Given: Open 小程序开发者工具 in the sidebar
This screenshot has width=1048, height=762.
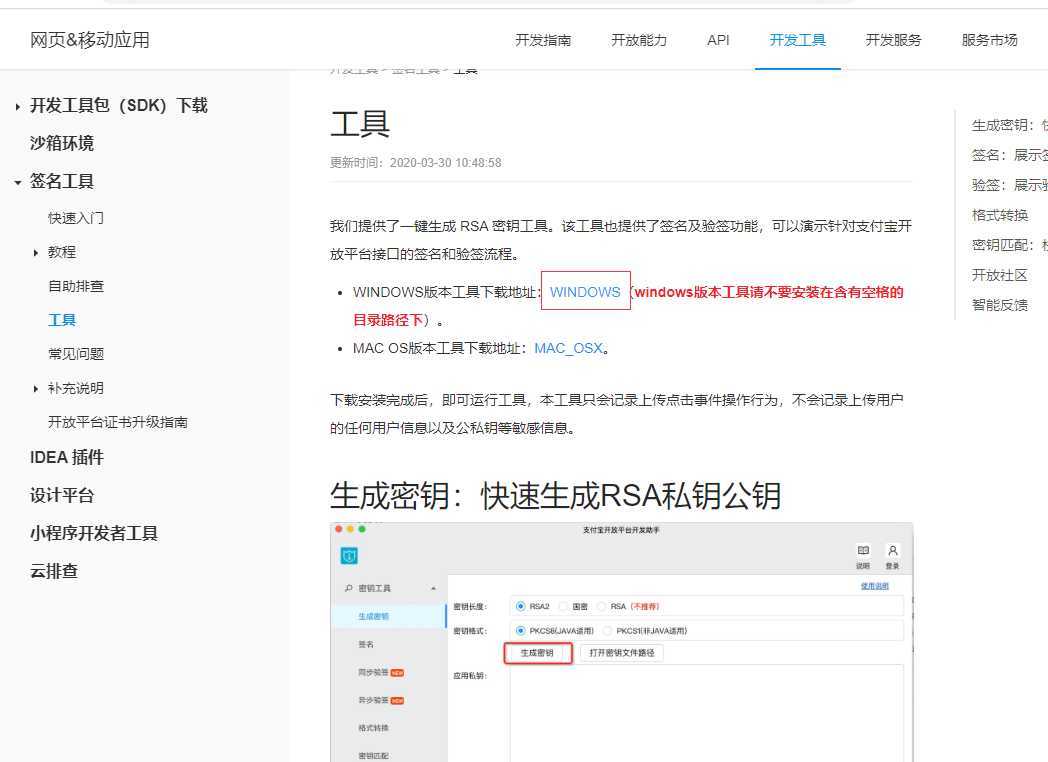Looking at the screenshot, I should [94, 533].
